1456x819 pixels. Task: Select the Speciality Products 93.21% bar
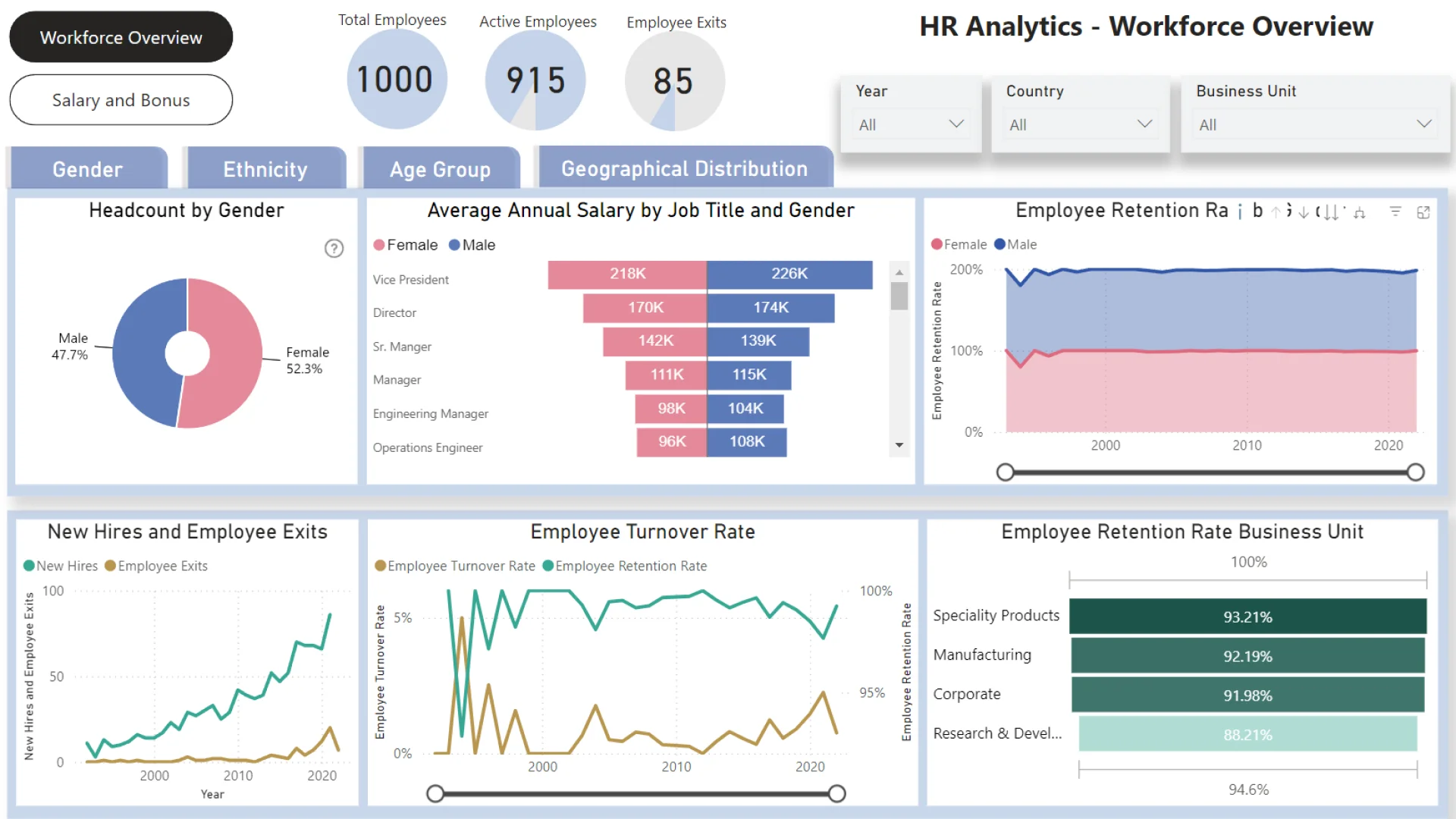point(1247,617)
